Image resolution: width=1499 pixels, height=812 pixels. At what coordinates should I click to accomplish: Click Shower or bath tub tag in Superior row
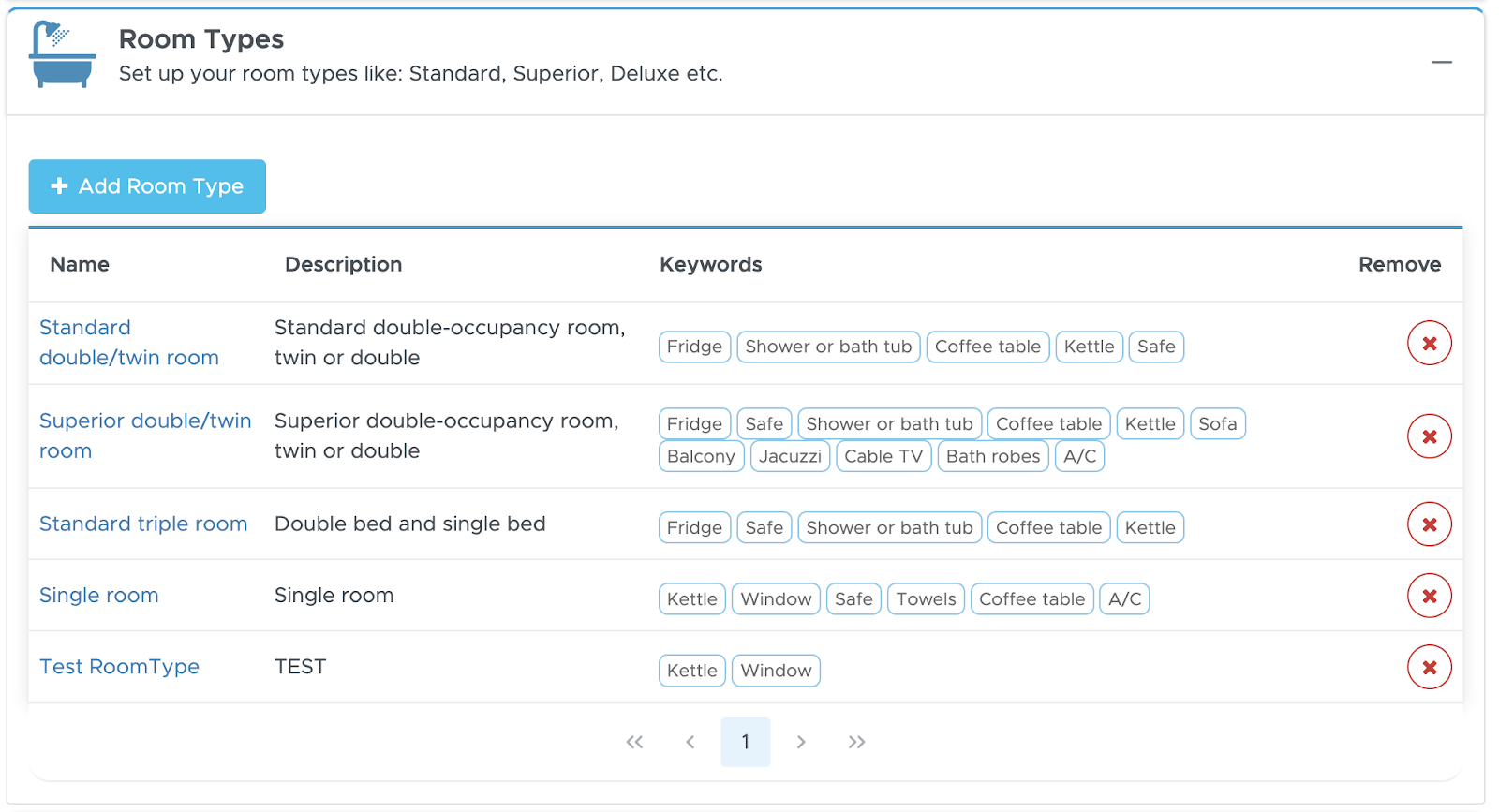tap(889, 424)
